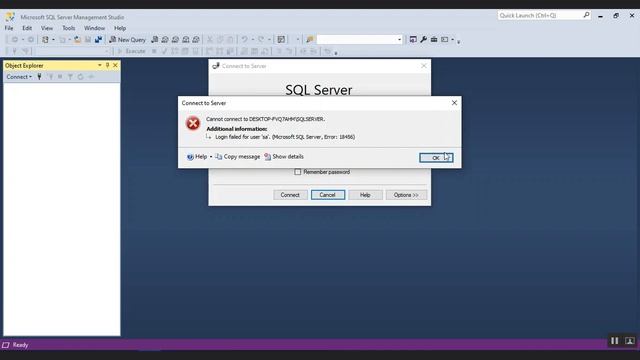Open the File menu

(9, 28)
